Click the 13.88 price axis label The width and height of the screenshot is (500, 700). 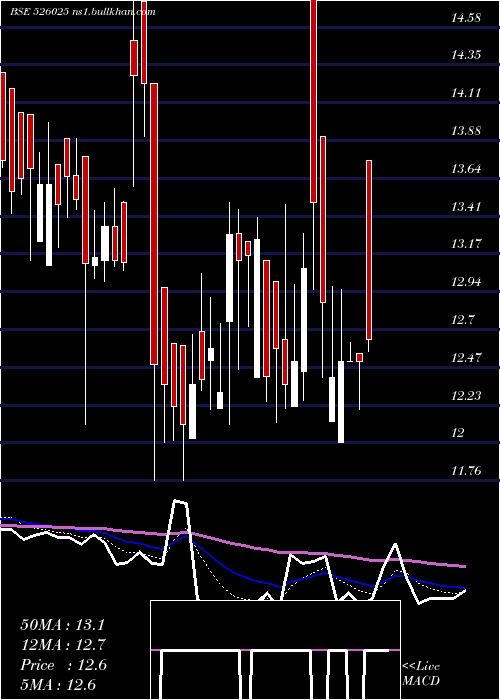(466, 131)
